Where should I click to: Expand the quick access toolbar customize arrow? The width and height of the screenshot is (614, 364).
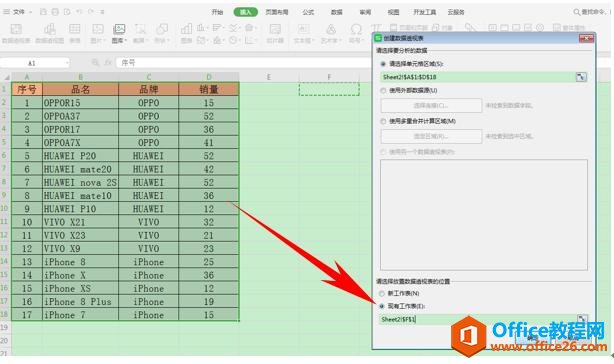pyautogui.click(x=102, y=12)
